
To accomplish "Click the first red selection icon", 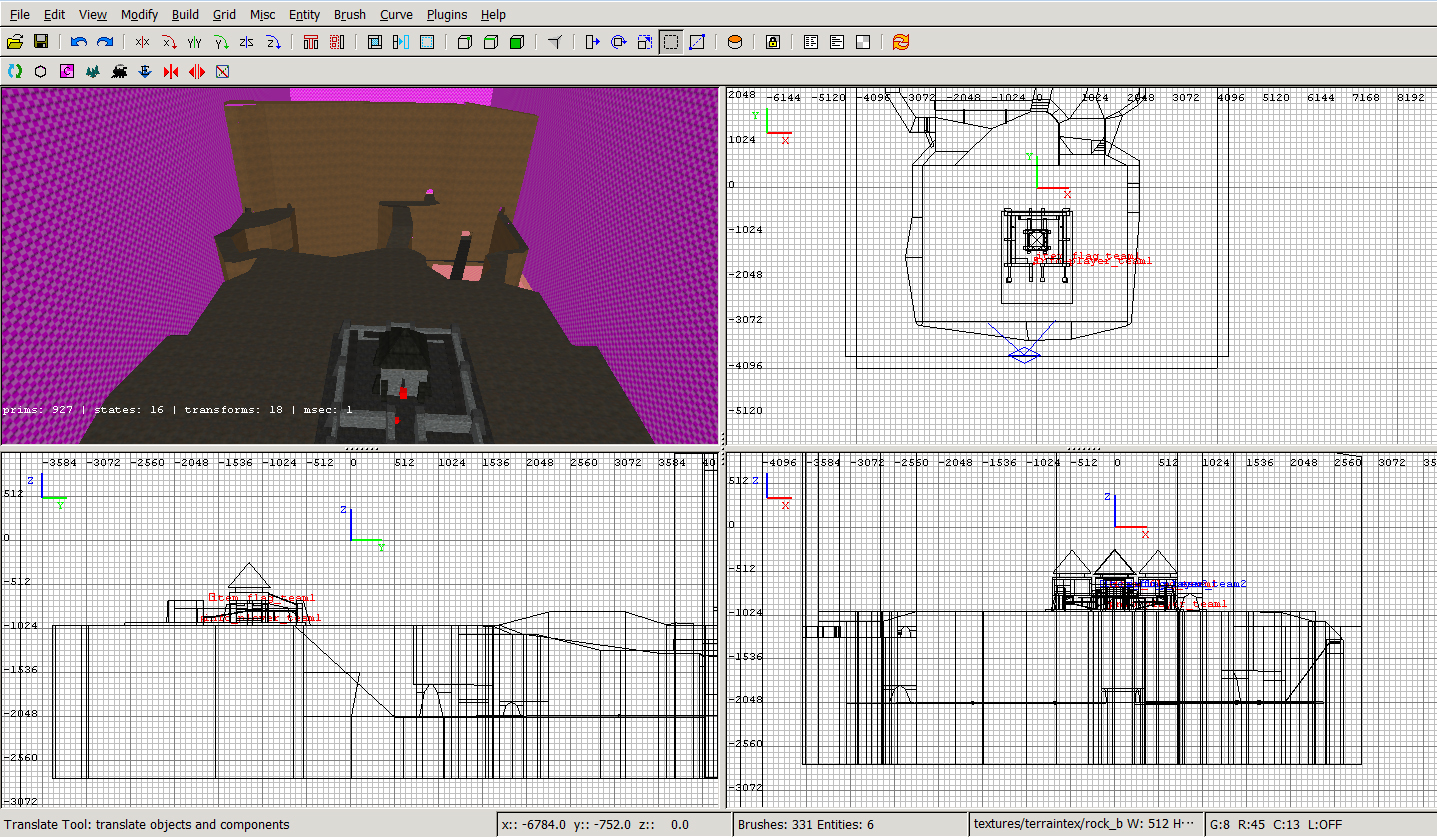I will [x=310, y=42].
